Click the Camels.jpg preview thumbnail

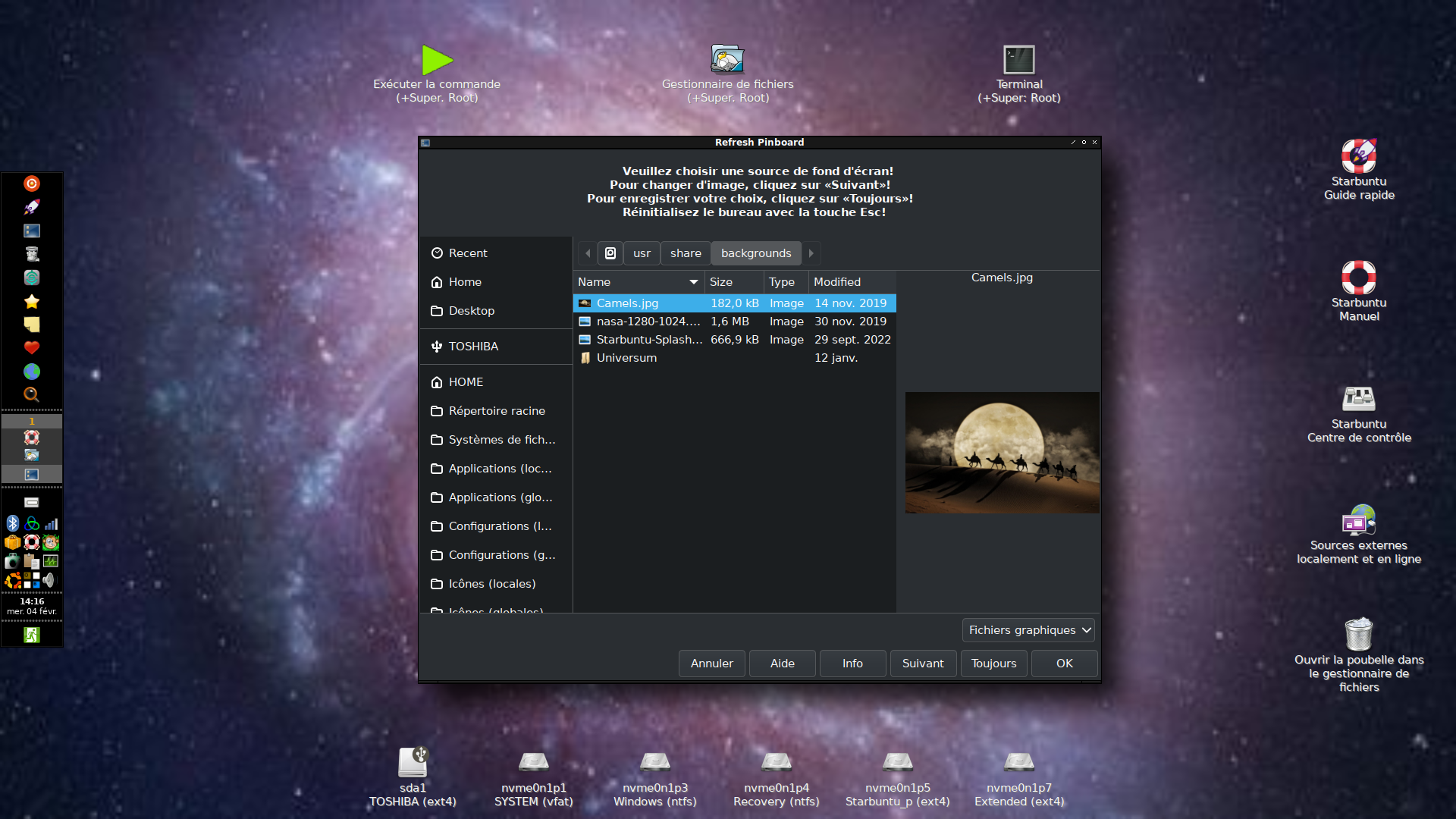click(x=1001, y=453)
